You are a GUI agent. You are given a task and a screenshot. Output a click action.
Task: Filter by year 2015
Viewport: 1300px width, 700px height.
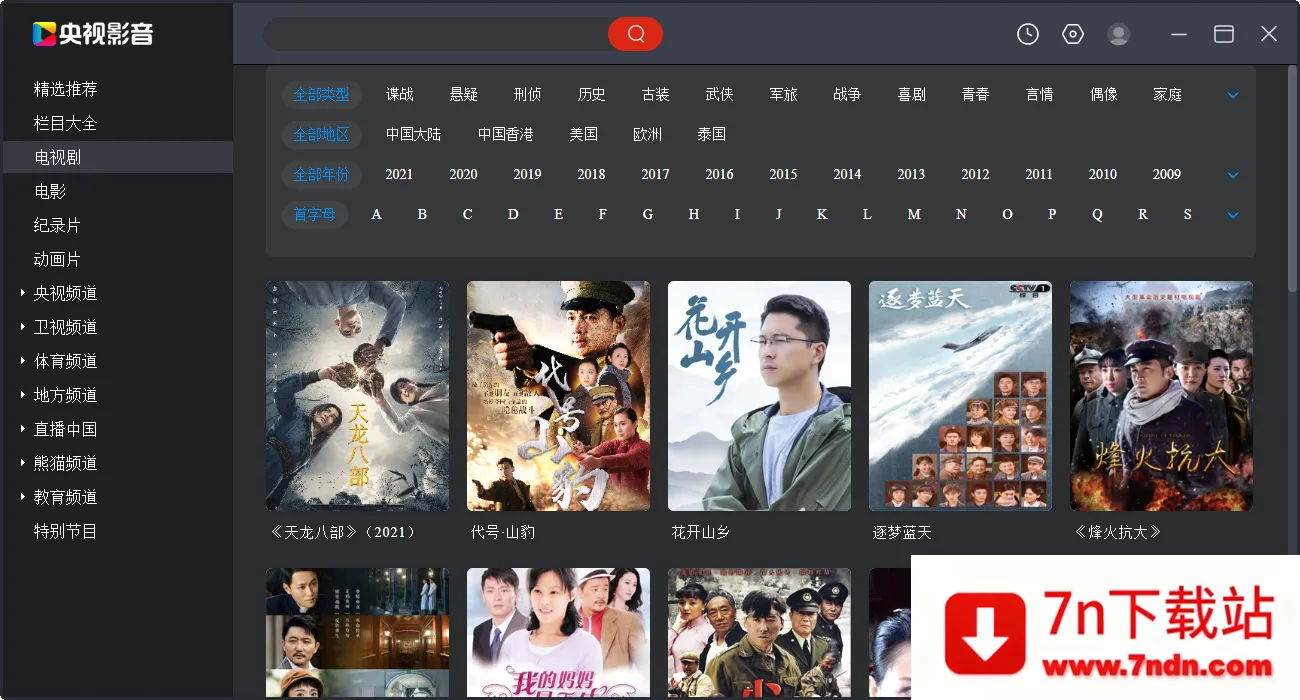pos(783,174)
